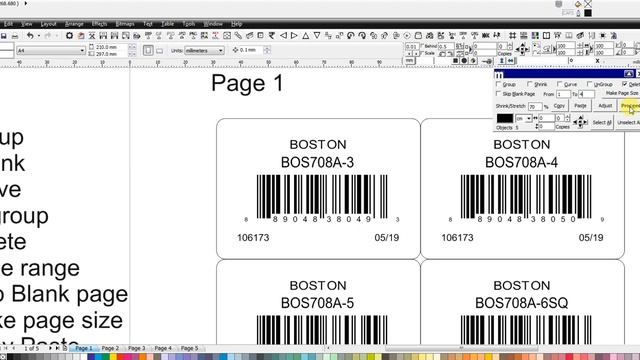This screenshot has width=640, height=360.
Task: Click the print icon in toolbar
Action: (15, 36)
